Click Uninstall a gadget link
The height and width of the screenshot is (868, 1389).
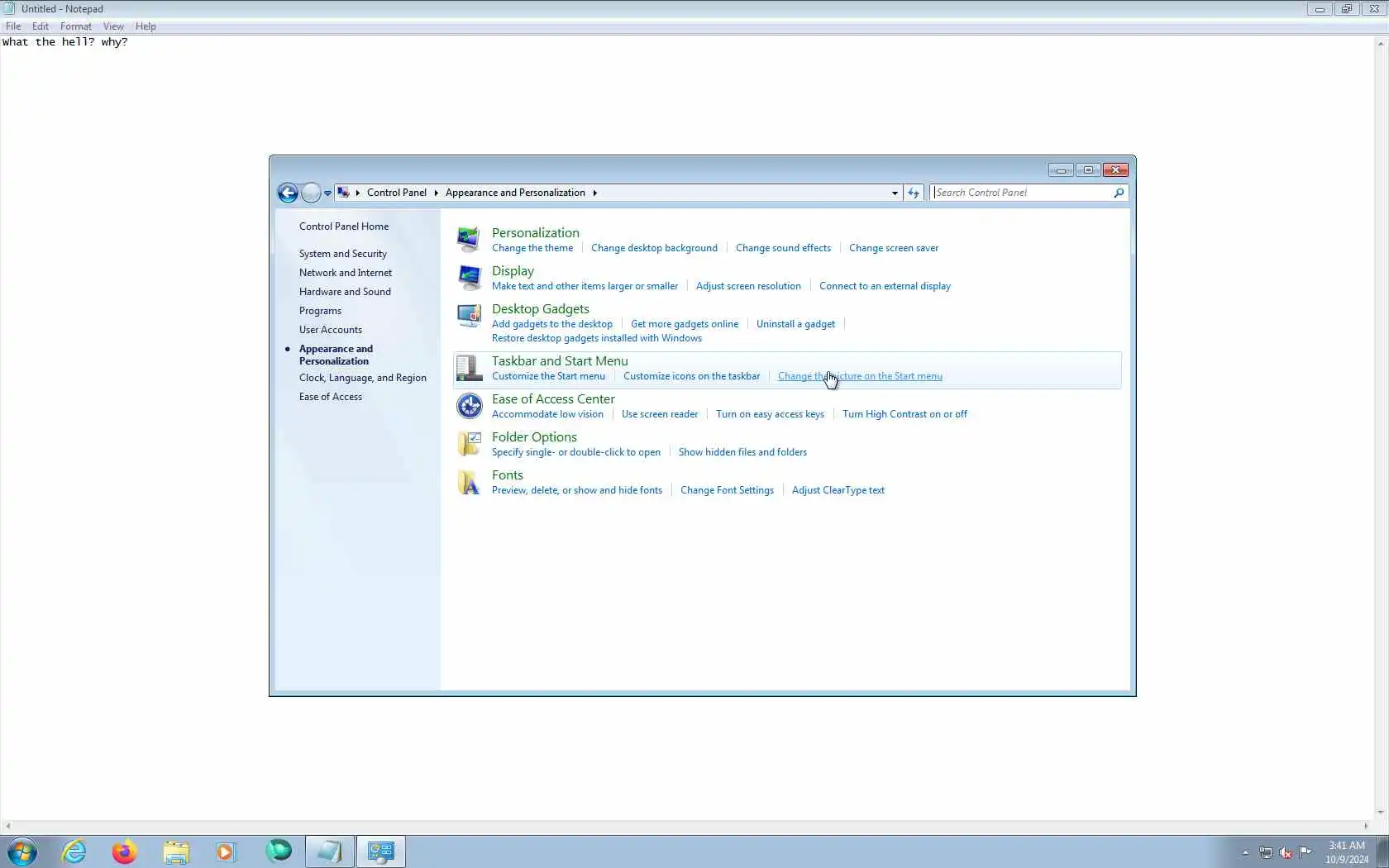click(x=795, y=324)
